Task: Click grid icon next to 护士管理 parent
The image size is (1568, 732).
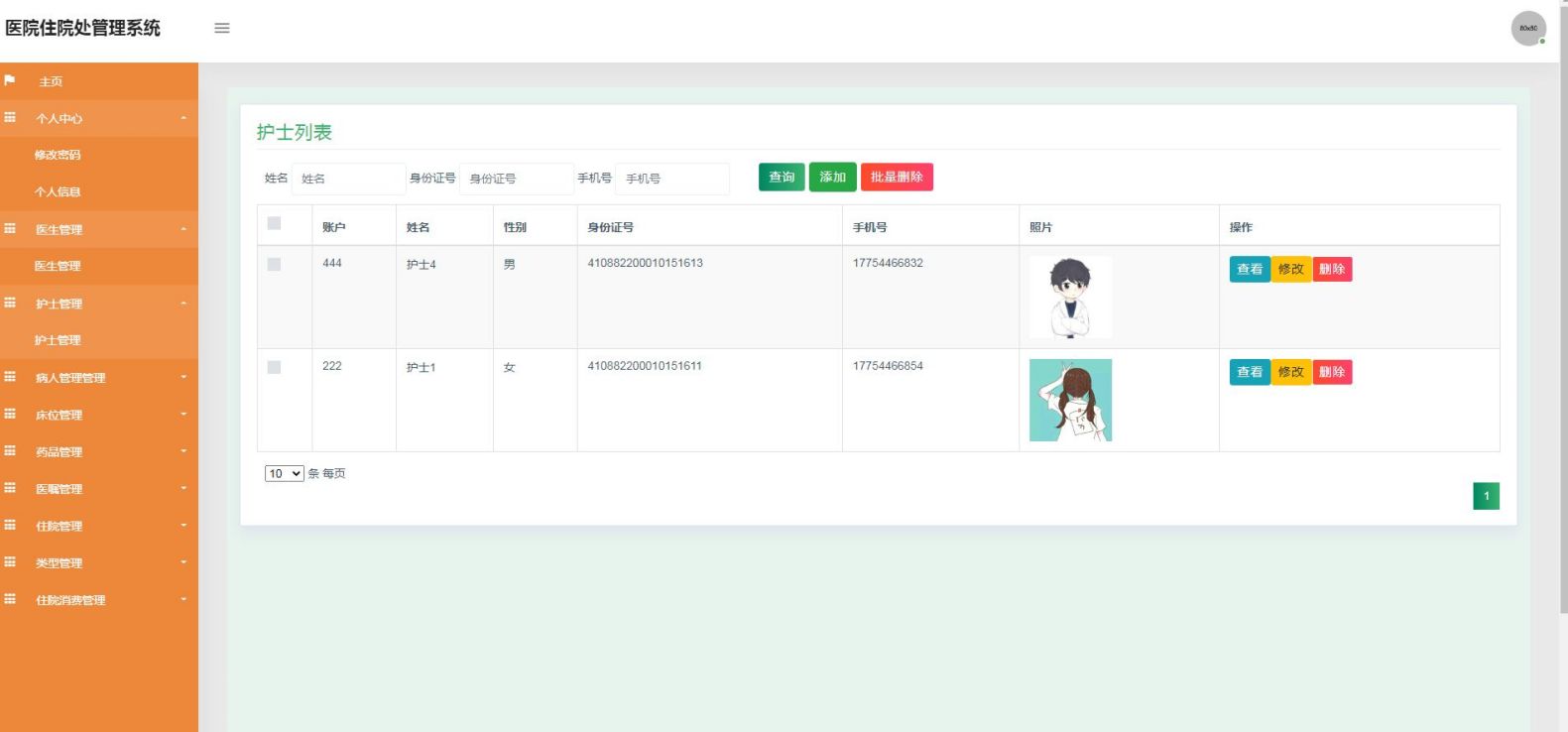Action: [x=10, y=303]
